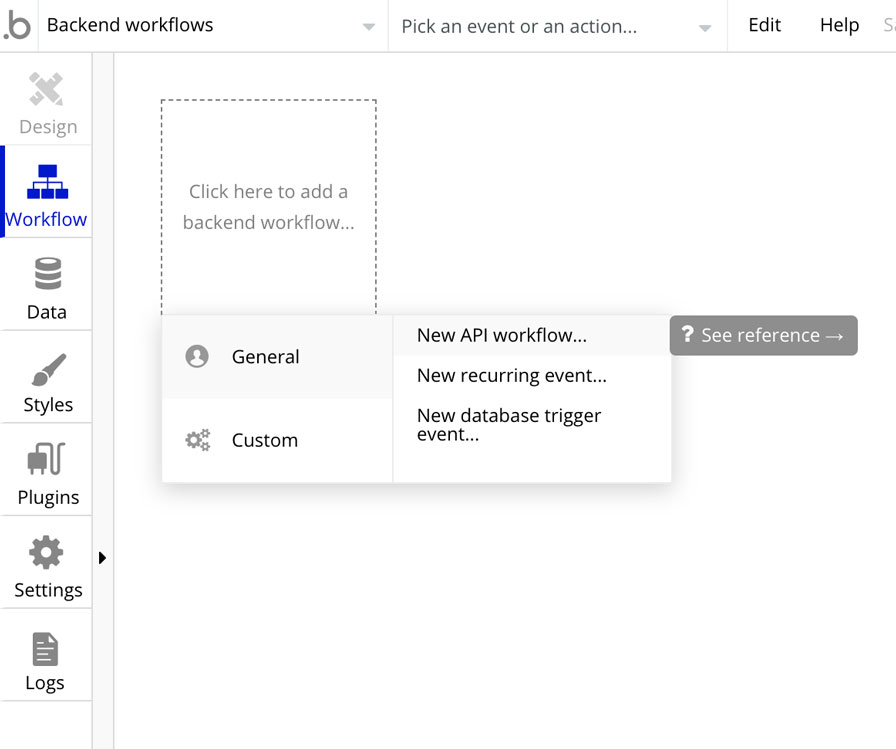Viewport: 896px width, 749px height.
Task: Open the Help menu
Action: click(839, 26)
